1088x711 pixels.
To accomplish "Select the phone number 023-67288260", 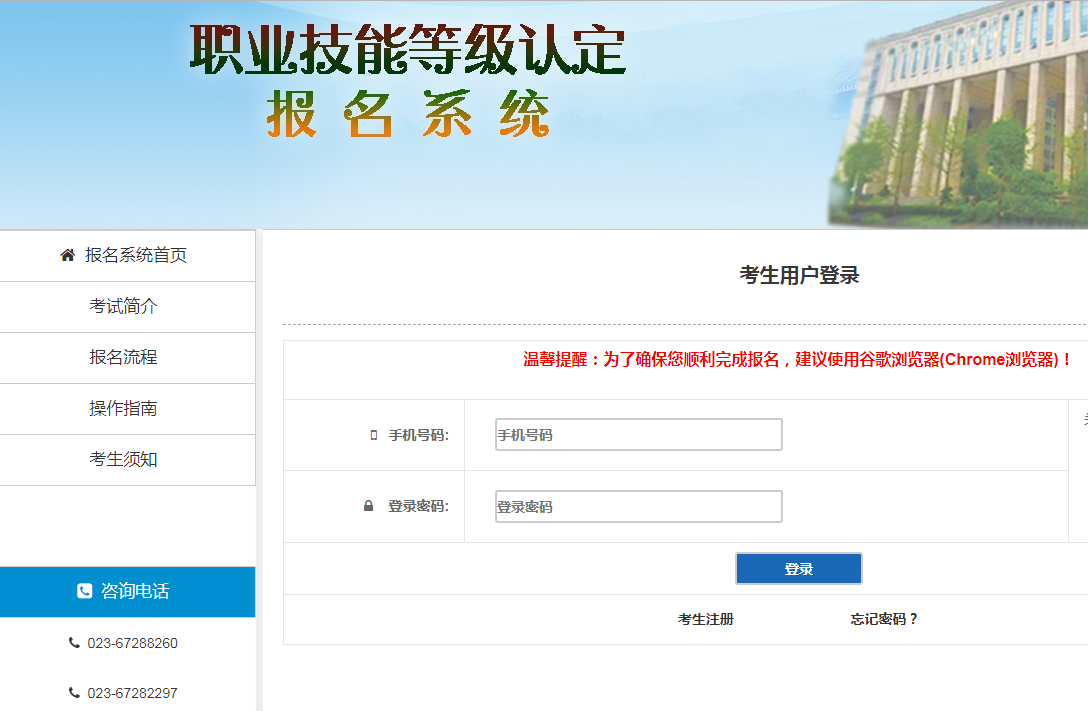I will (x=132, y=643).
